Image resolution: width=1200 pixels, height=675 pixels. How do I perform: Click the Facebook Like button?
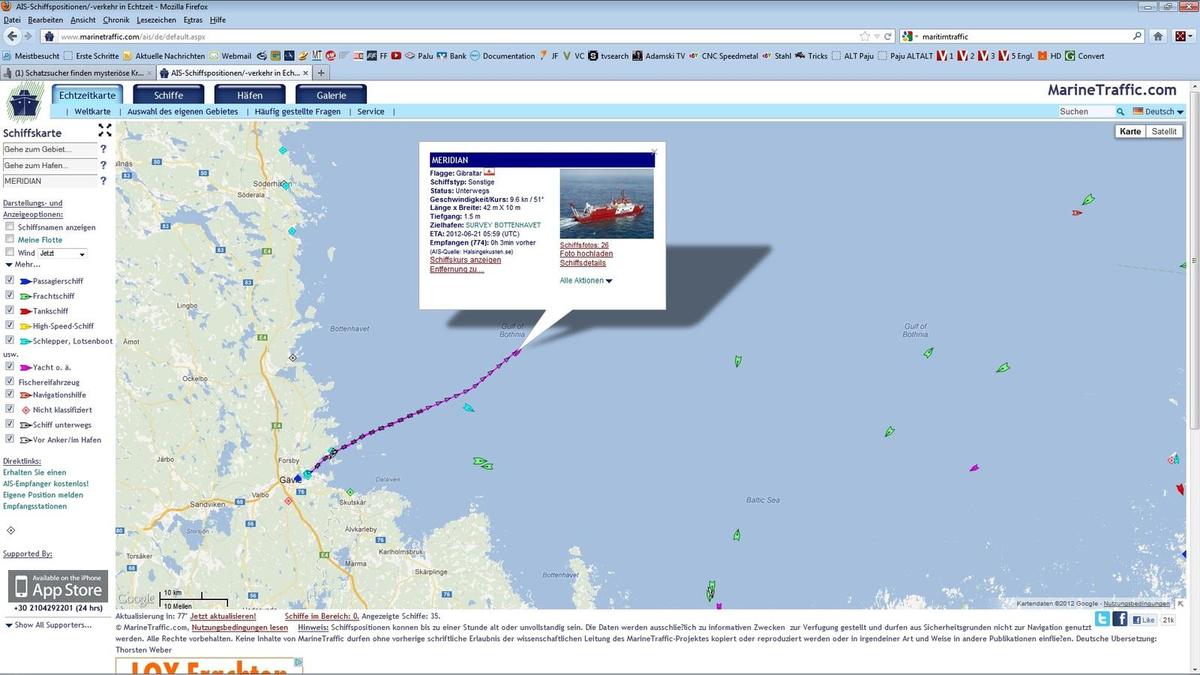click(1142, 620)
